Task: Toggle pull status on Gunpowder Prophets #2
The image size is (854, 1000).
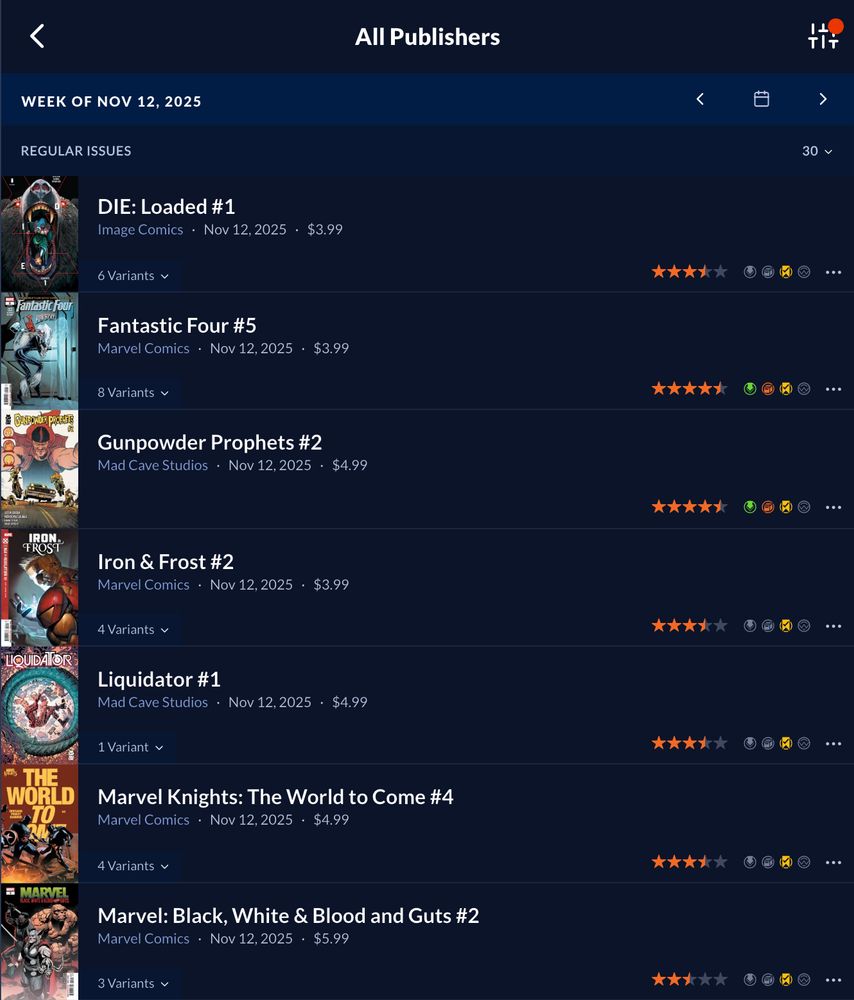Action: click(x=750, y=507)
